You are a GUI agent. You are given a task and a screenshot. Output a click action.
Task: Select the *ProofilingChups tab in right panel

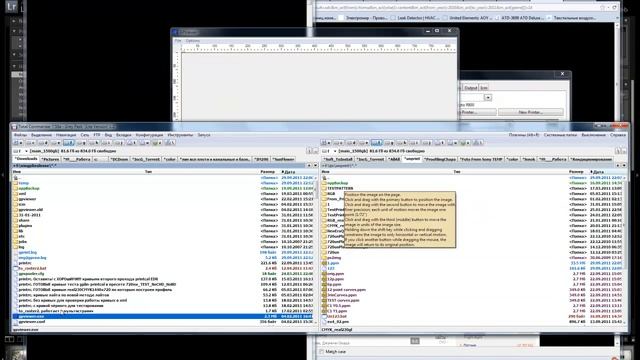(x=440, y=159)
